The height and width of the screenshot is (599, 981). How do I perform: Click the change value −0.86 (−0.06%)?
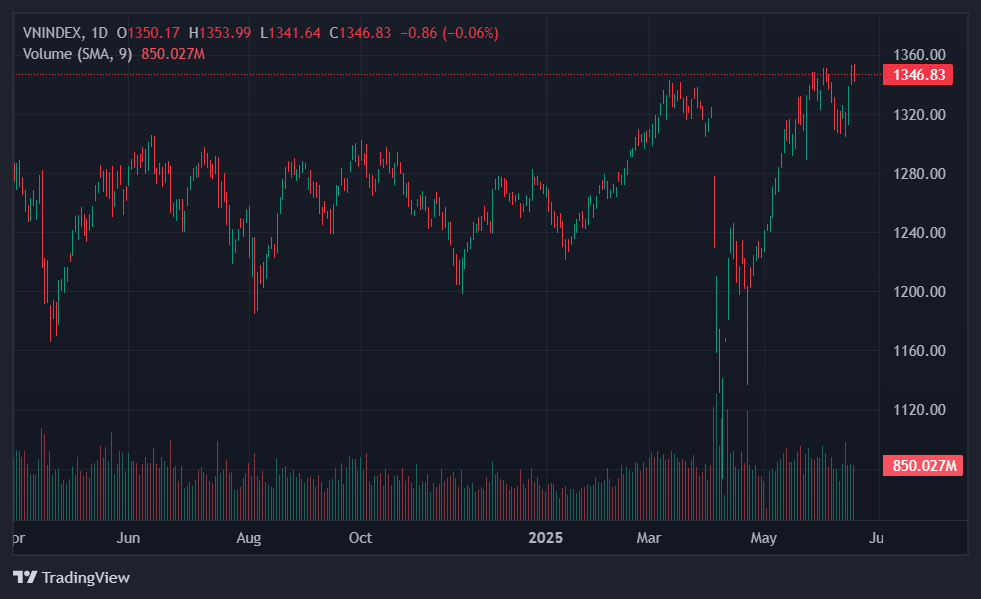coord(449,33)
